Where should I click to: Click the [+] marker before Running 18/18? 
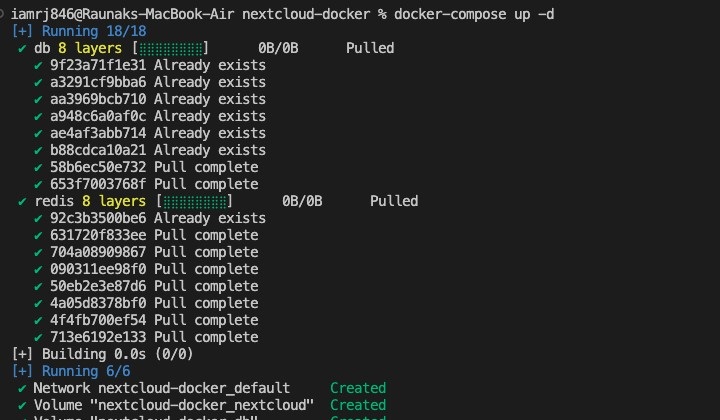pyautogui.click(x=21, y=31)
